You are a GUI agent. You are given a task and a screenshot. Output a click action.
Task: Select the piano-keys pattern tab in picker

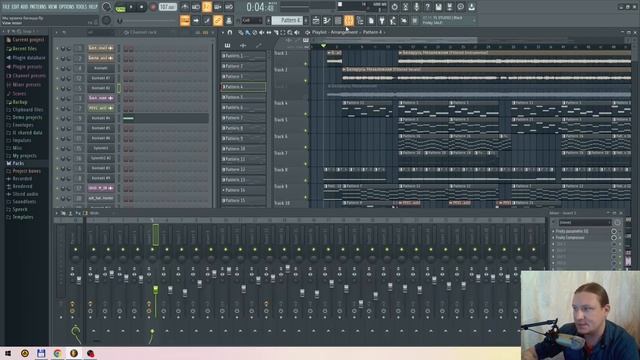(227, 45)
